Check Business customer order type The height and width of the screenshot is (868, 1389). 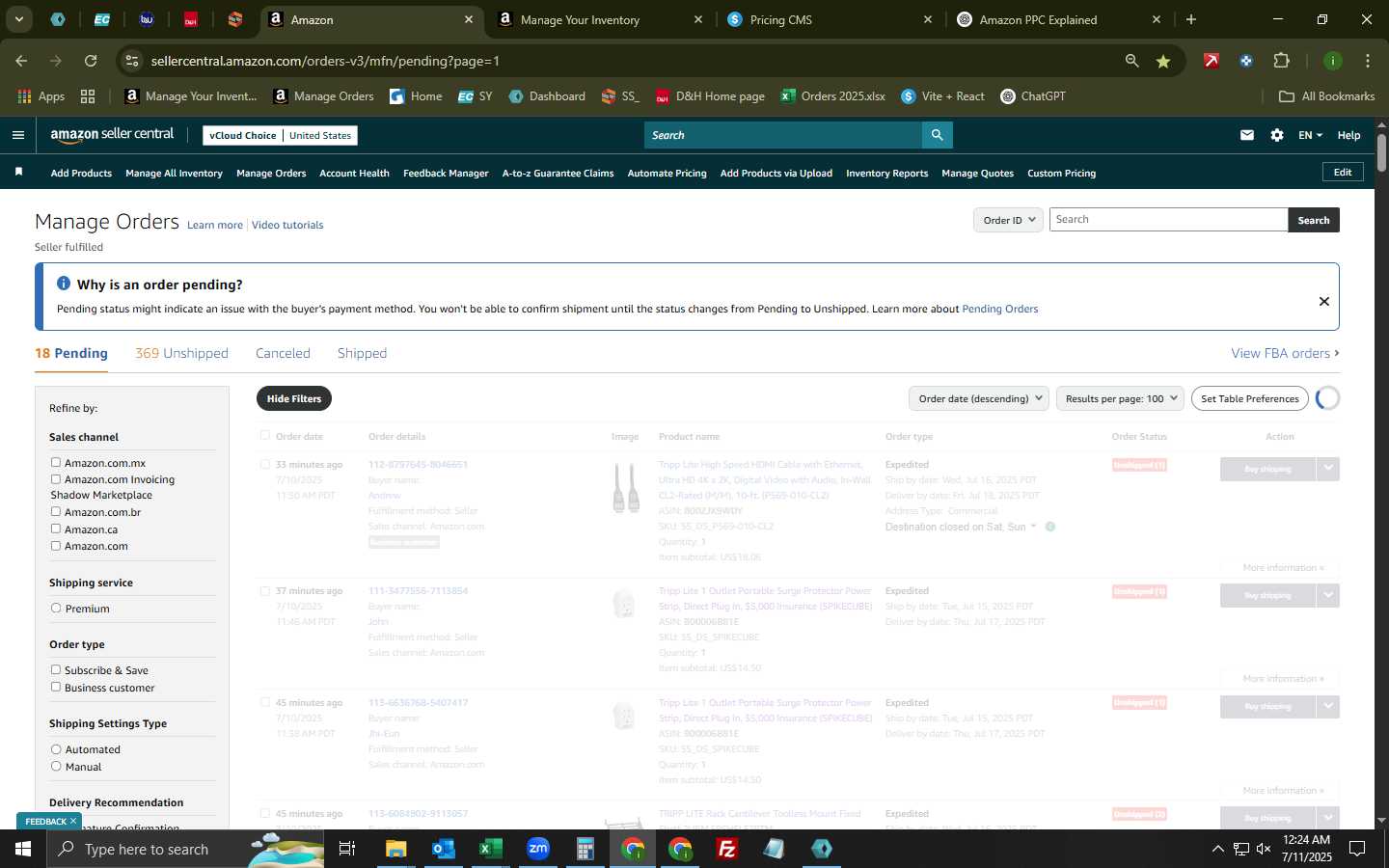tap(56, 688)
